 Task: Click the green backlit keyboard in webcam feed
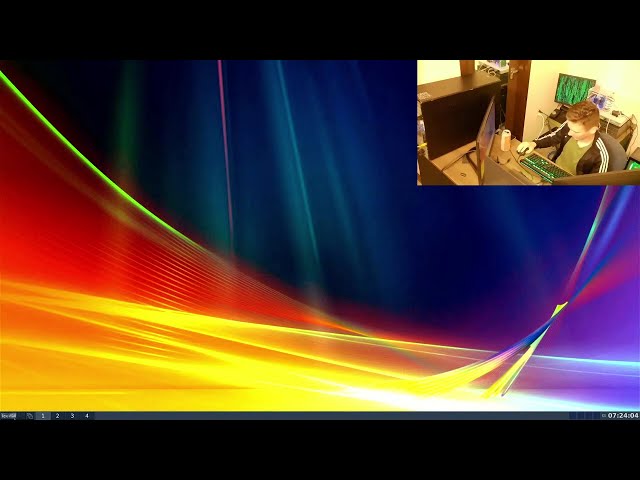(x=545, y=167)
